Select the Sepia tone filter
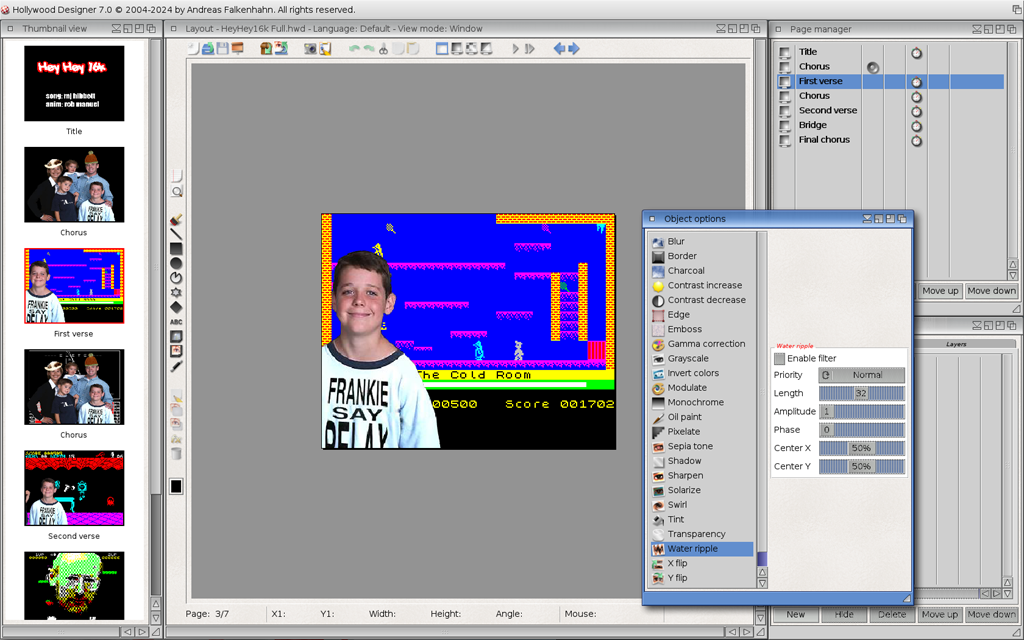This screenshot has width=1024, height=640. pos(702,447)
